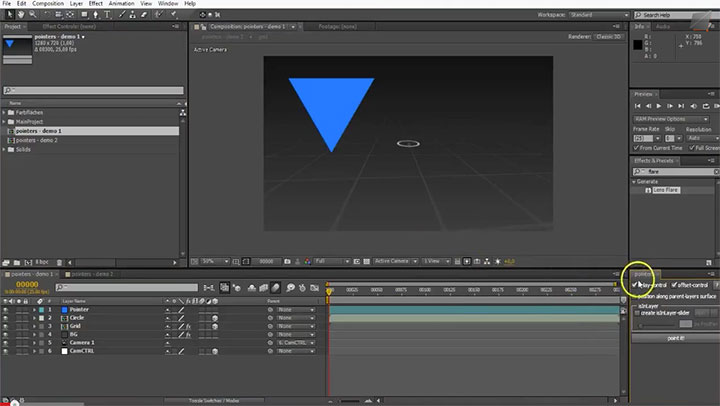
Task: Click the mute audio icon in Preview panel
Action: pyautogui.click(x=694, y=106)
